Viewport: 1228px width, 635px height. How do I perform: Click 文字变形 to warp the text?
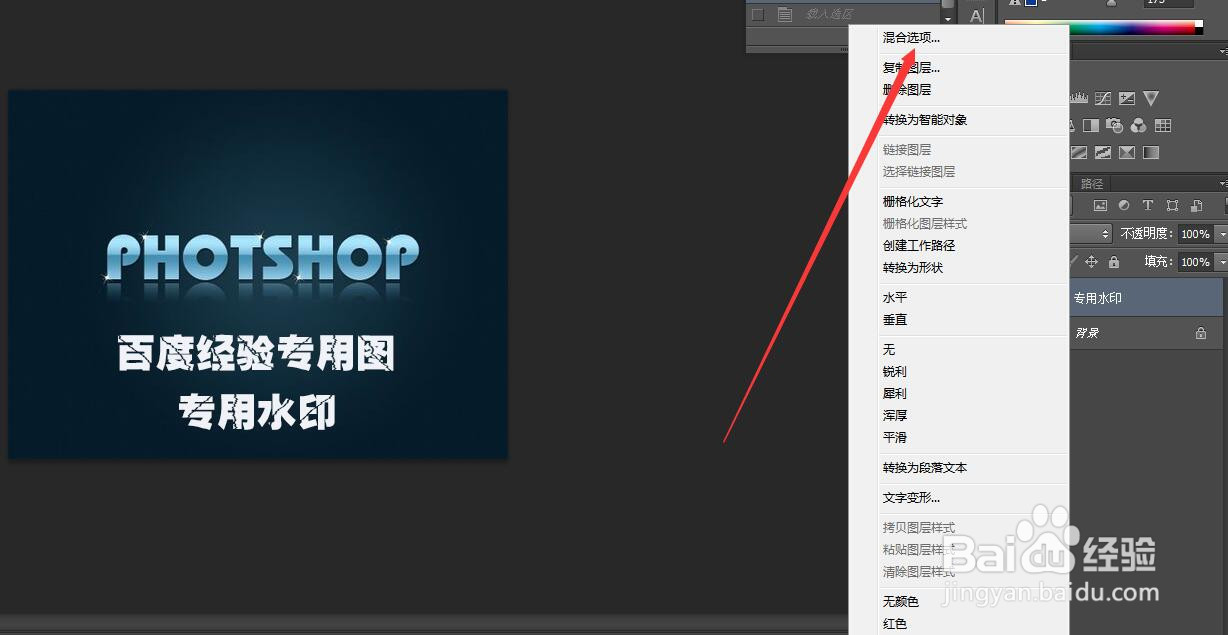pyautogui.click(x=914, y=497)
